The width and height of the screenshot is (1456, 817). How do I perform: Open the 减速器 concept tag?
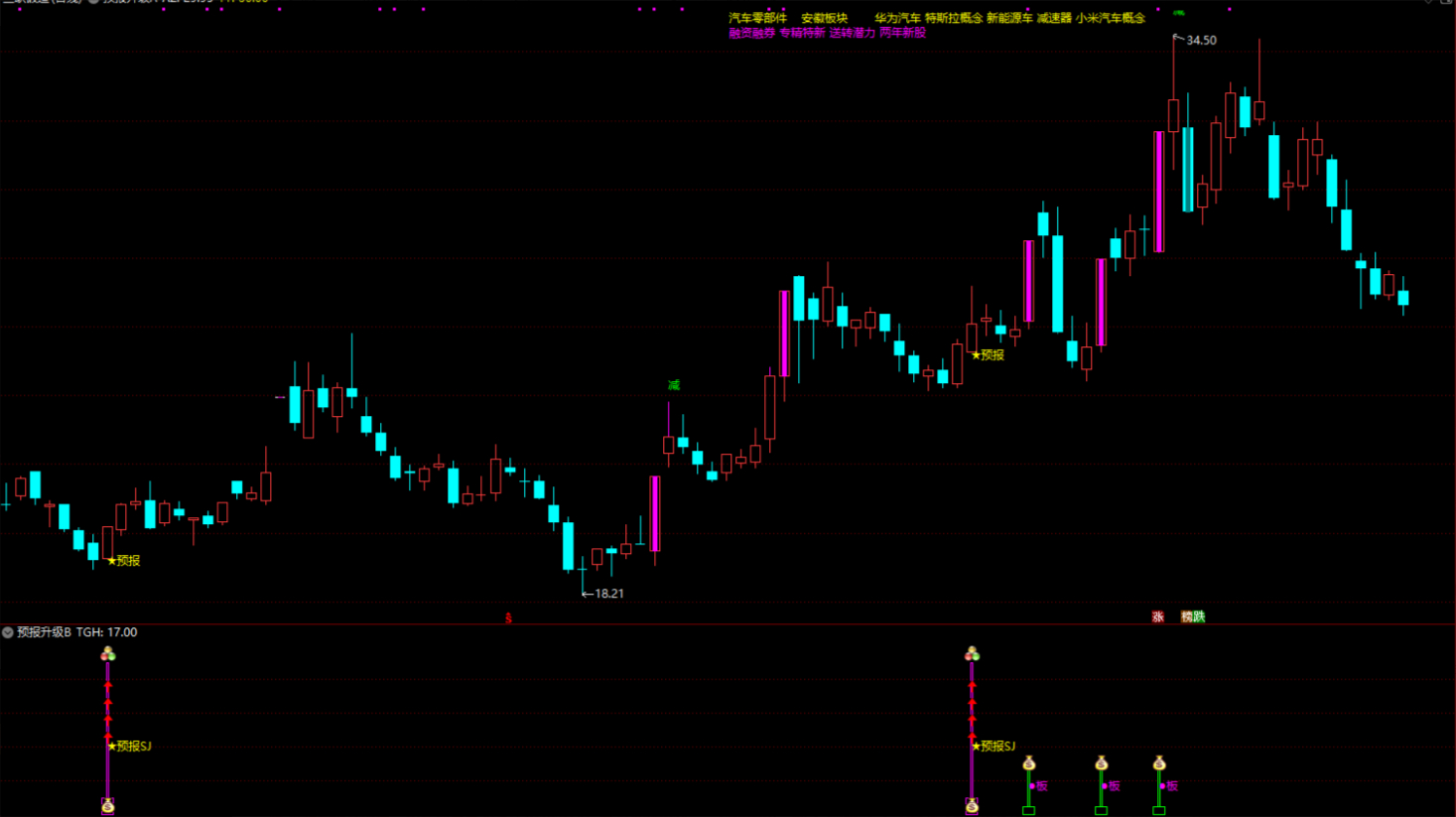pyautogui.click(x=1054, y=18)
